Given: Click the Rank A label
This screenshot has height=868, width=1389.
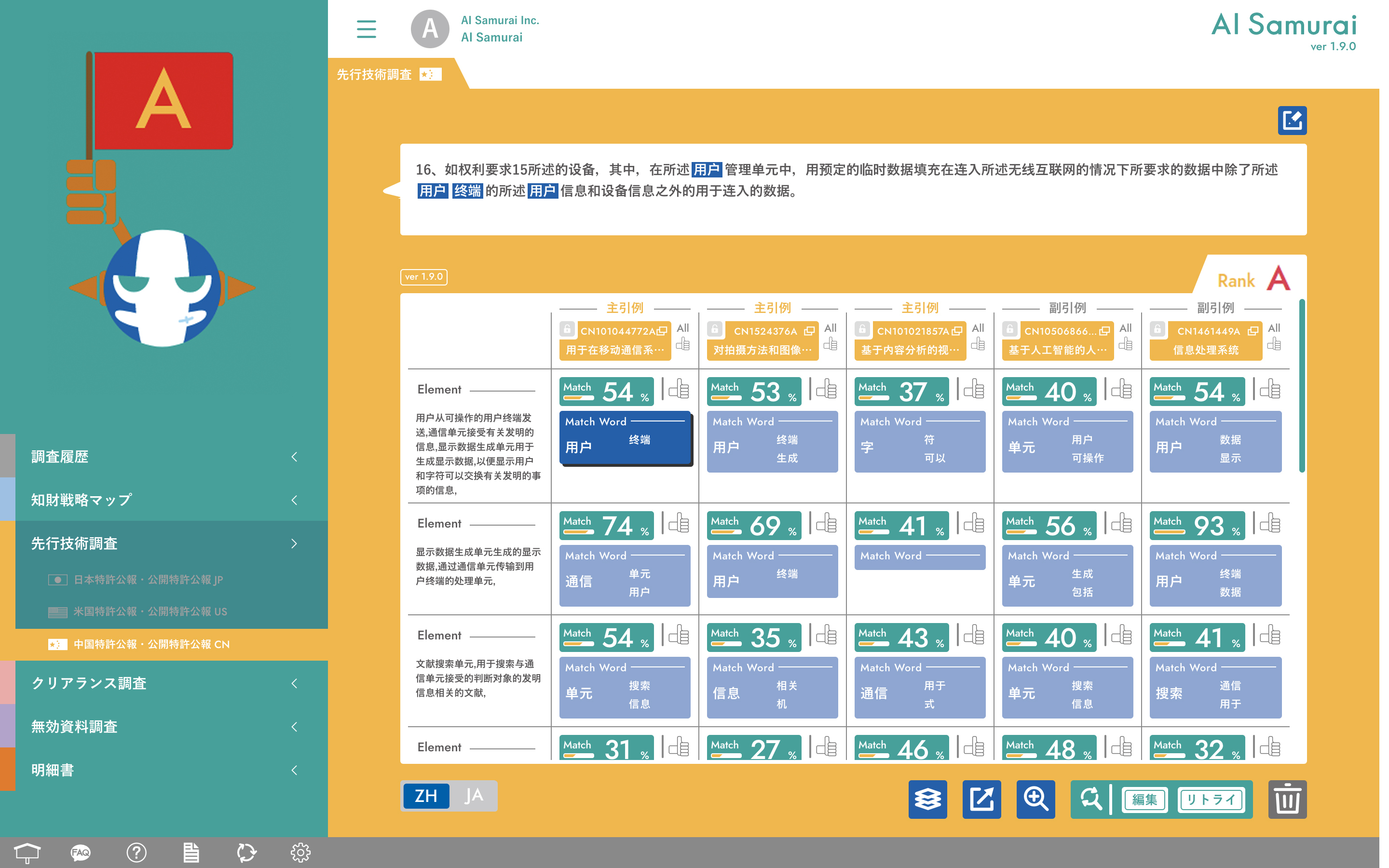Looking at the screenshot, I should 1253,279.
